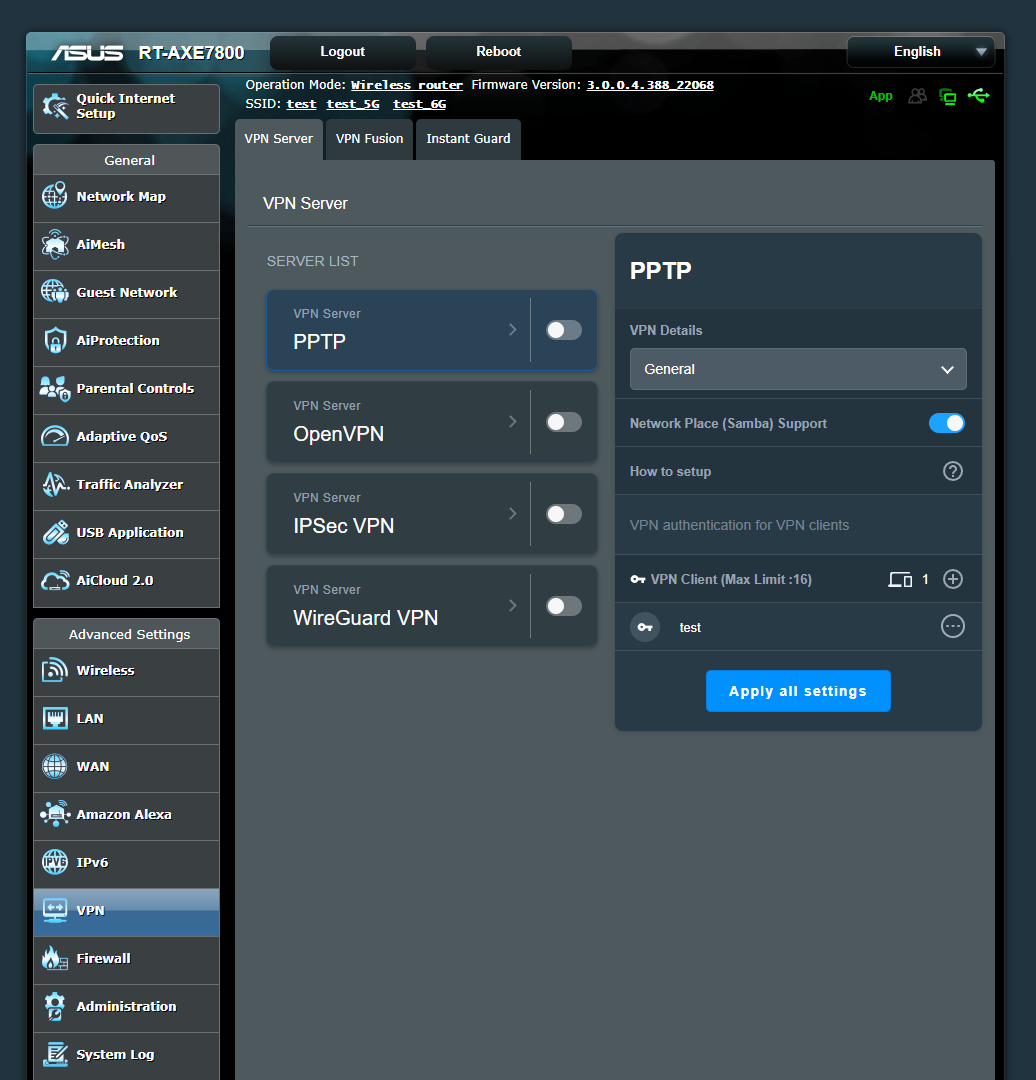1036x1080 pixels.
Task: Expand the PPTP server chevron
Action: pyautogui.click(x=512, y=330)
